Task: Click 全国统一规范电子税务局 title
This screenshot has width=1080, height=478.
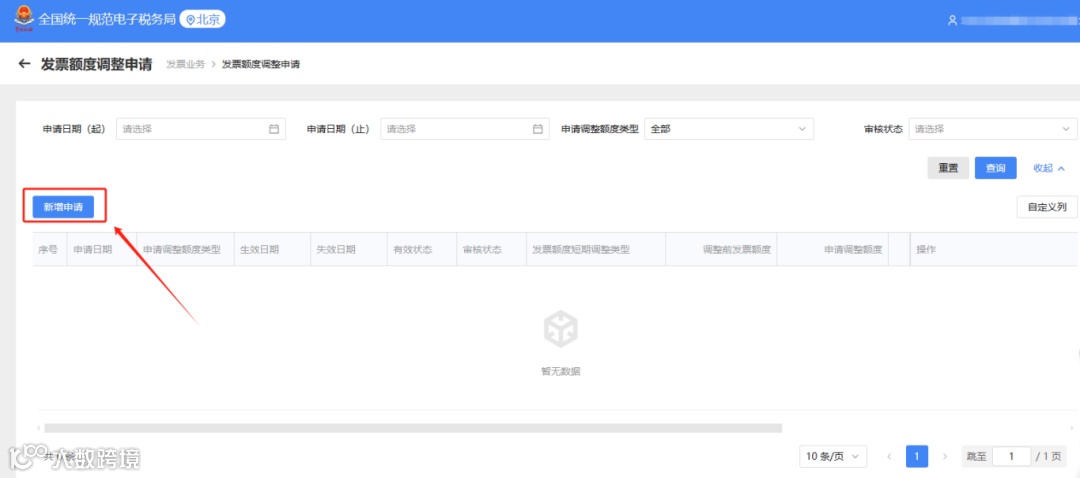Action: click(x=107, y=20)
